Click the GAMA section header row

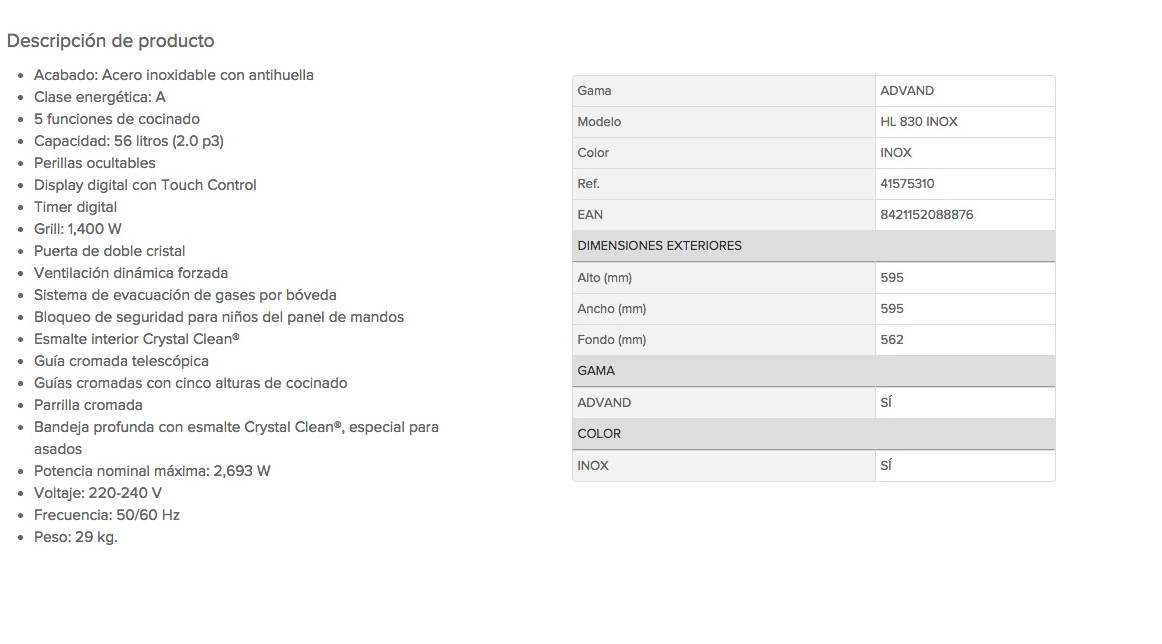(x=814, y=371)
